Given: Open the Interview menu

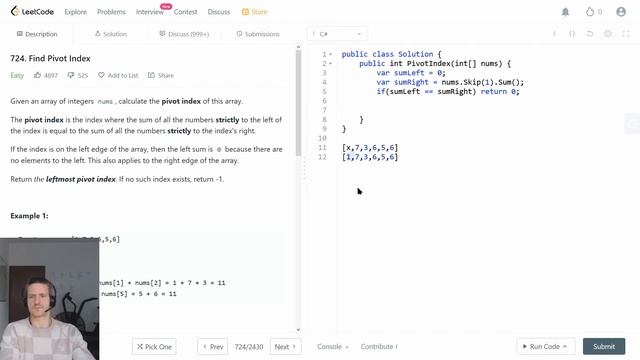Looking at the screenshot, I should tap(149, 12).
